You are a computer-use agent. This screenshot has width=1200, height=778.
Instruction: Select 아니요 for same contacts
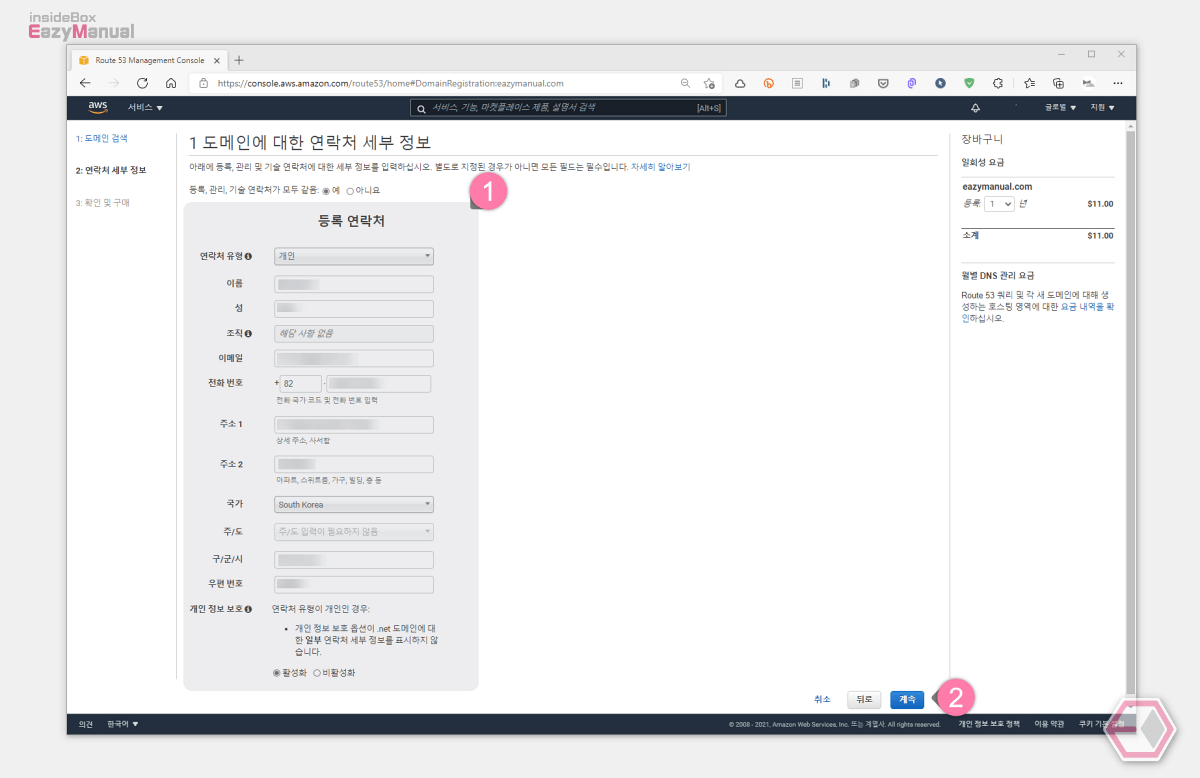(349, 190)
